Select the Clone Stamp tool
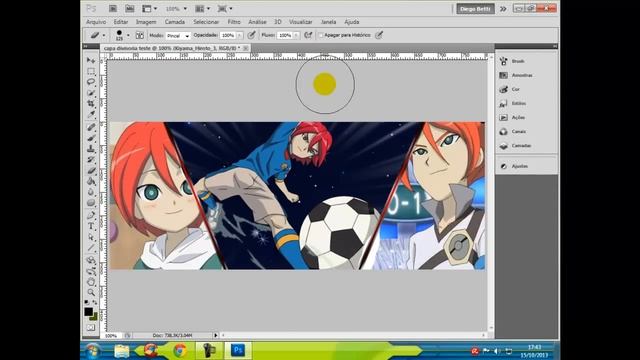The height and width of the screenshot is (360, 640). coord(91,149)
